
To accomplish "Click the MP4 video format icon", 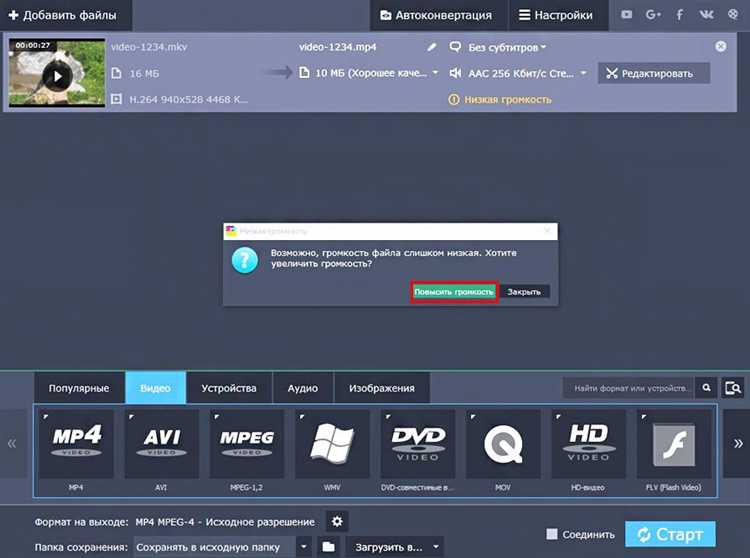I will coord(76,444).
